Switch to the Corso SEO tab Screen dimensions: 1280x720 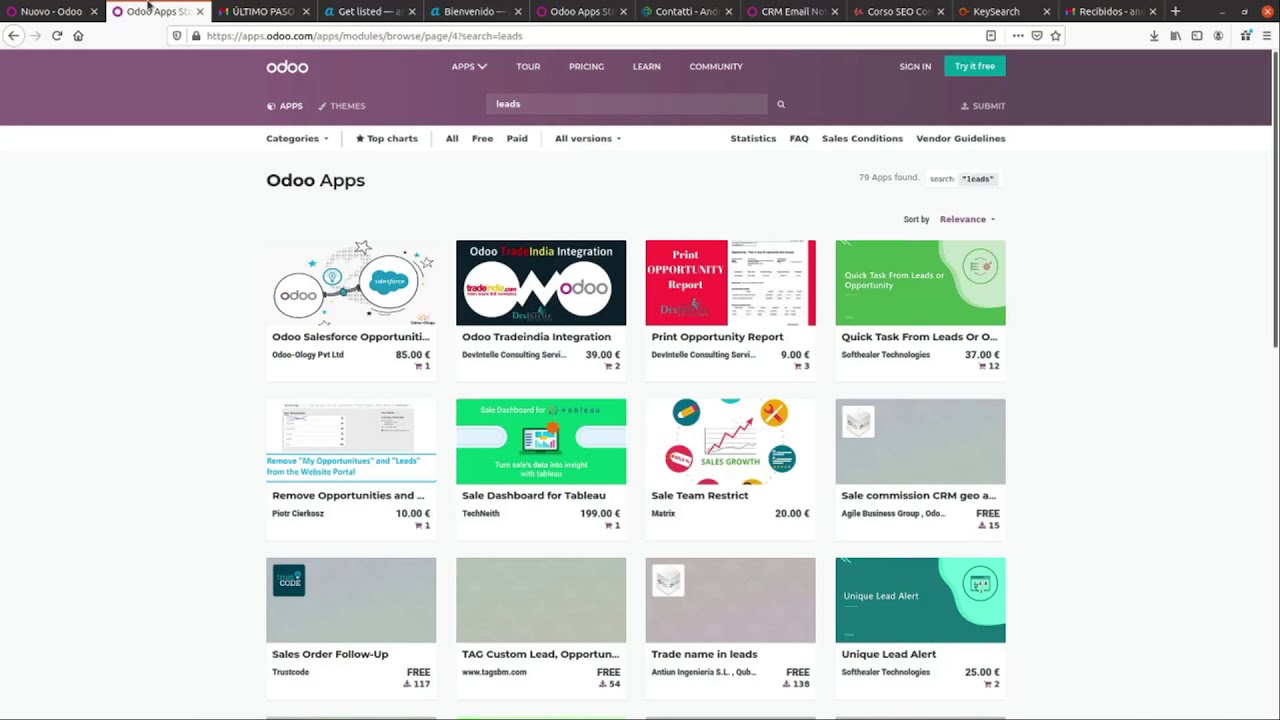tap(899, 12)
